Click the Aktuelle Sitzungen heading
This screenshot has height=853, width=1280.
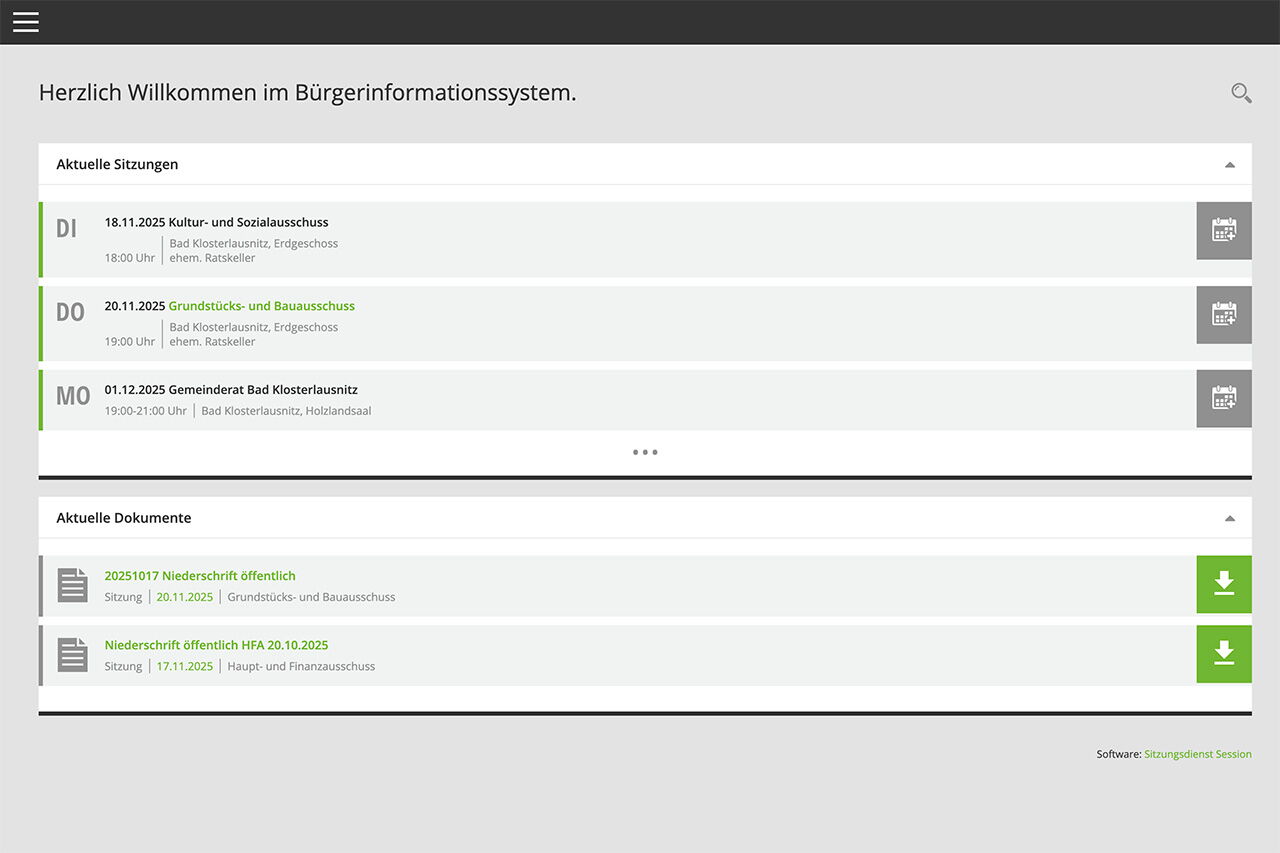tap(117, 163)
